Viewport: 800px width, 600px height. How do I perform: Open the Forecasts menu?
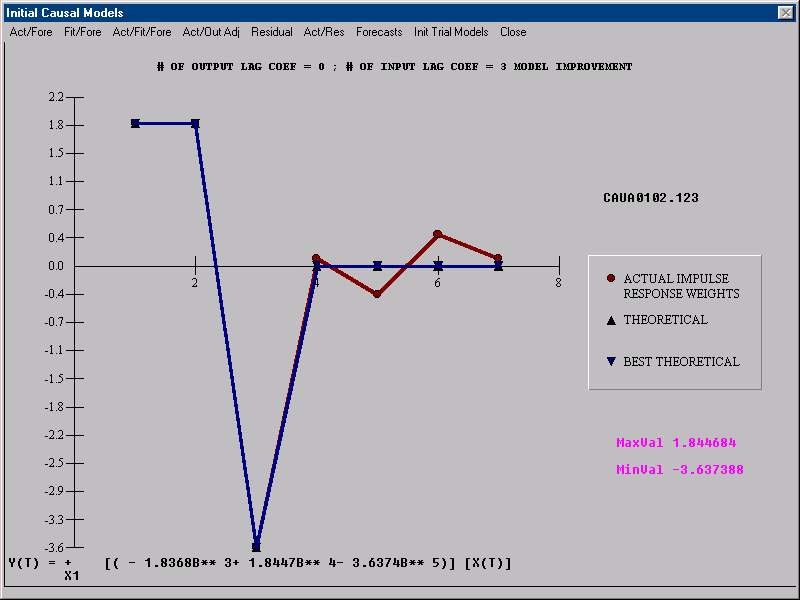pyautogui.click(x=379, y=32)
